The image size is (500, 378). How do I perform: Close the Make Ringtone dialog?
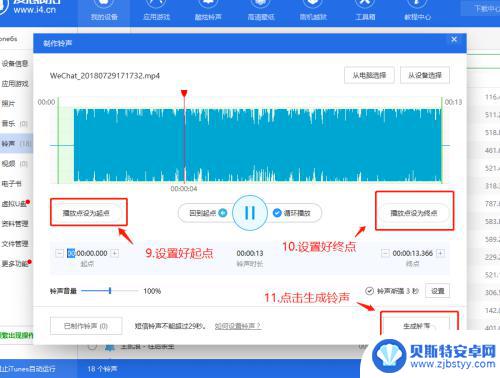[454, 39]
